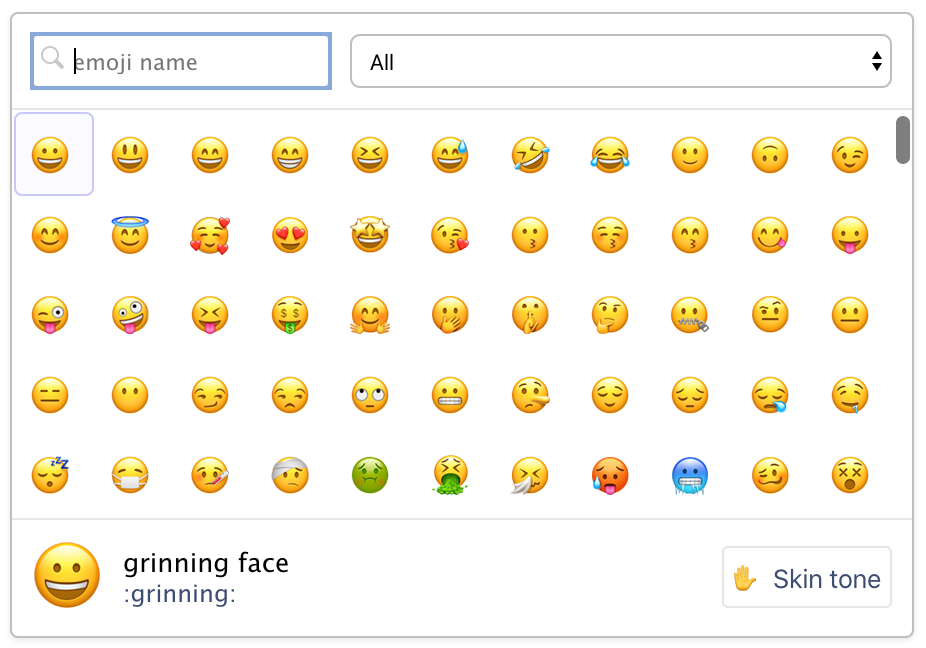Click the emoji list scrollbar thumb
This screenshot has width=926, height=648.
point(902,140)
